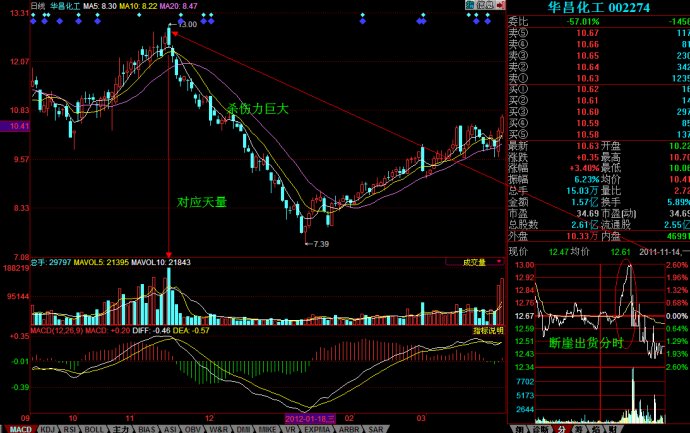Screen dimensions: 690x433
Task: Click the 指标说明 indicator description link
Action: (488, 328)
